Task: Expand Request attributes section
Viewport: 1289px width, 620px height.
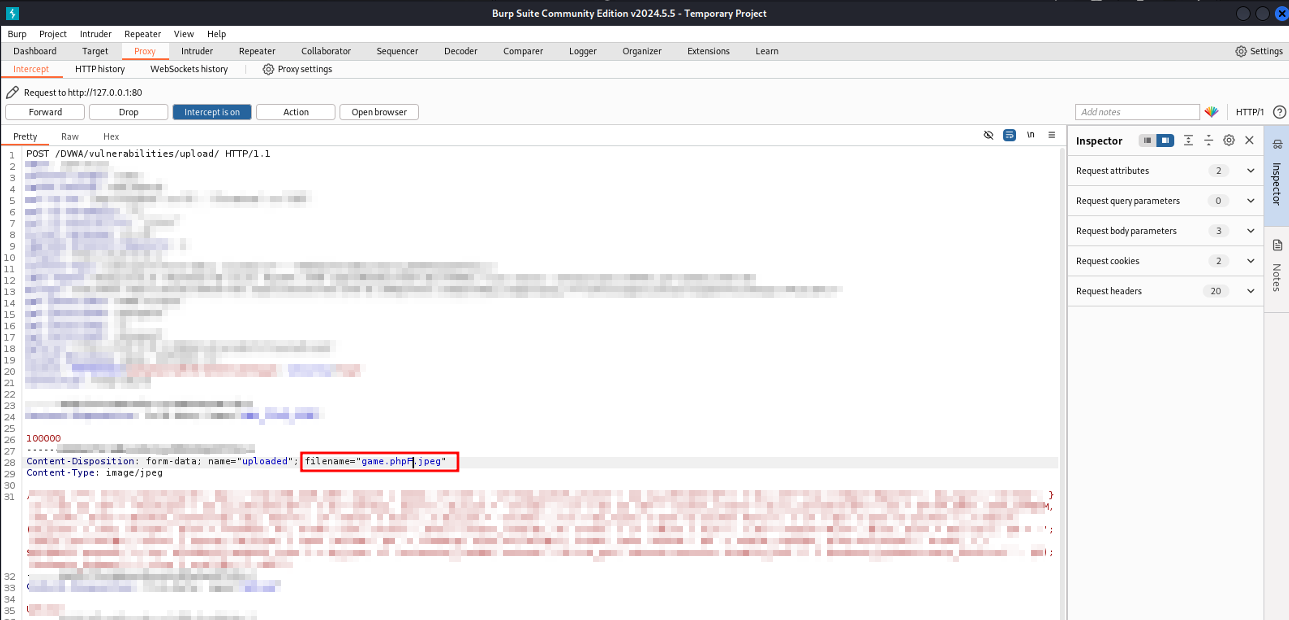Action: tap(1165, 171)
